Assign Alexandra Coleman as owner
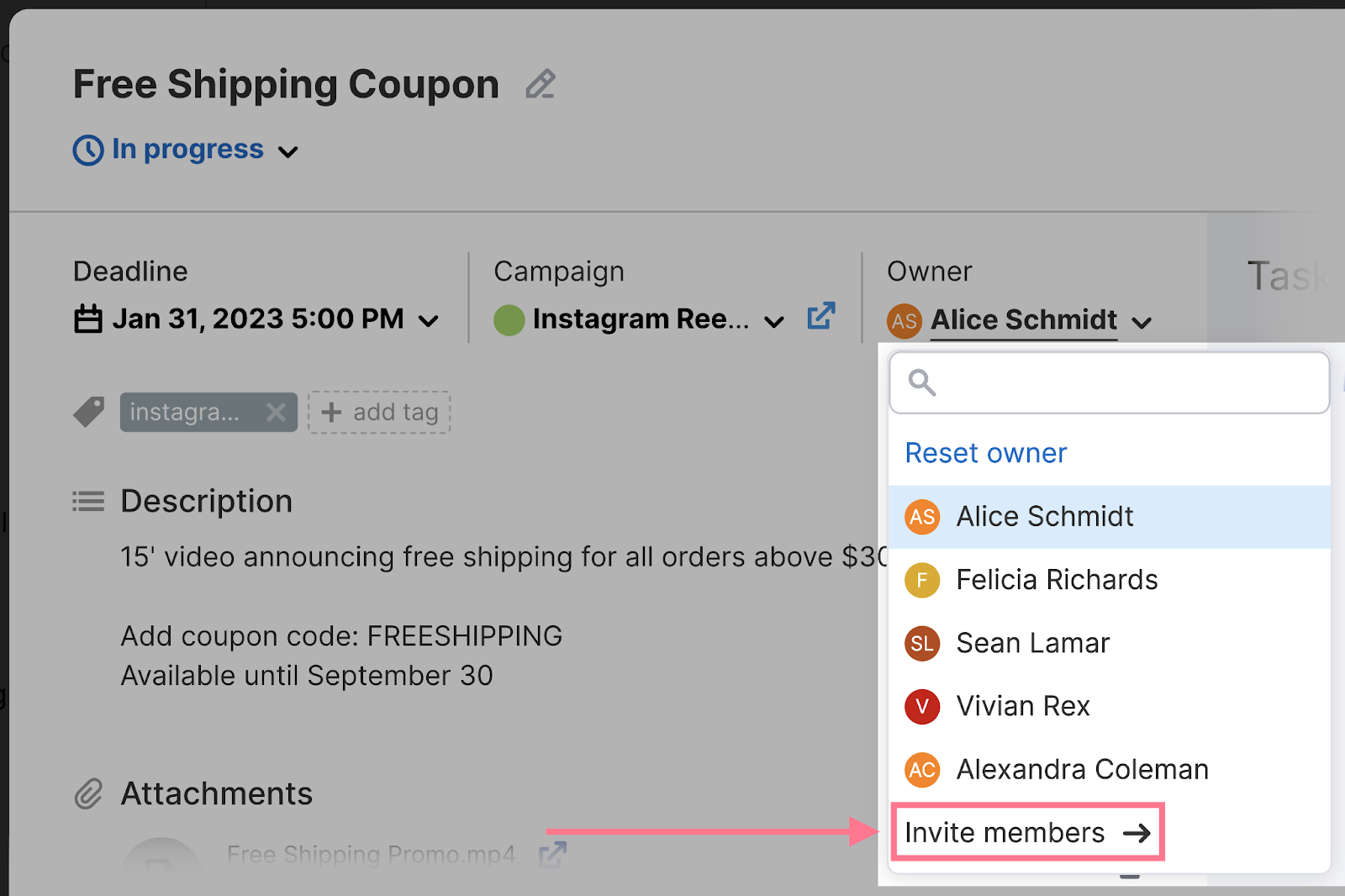The image size is (1345, 896). [x=1082, y=769]
